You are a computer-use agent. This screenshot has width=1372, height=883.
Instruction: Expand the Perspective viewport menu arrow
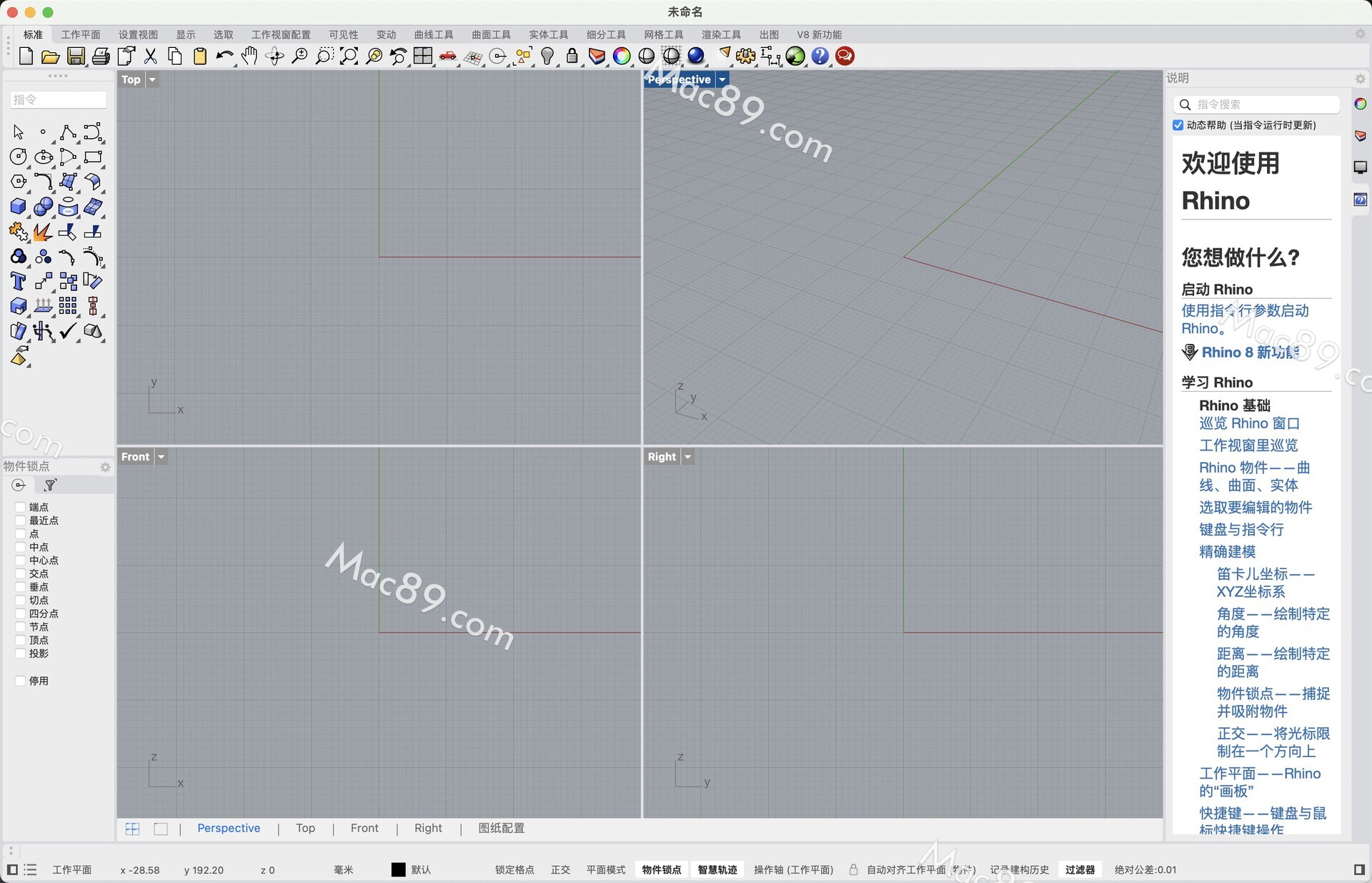(x=722, y=79)
